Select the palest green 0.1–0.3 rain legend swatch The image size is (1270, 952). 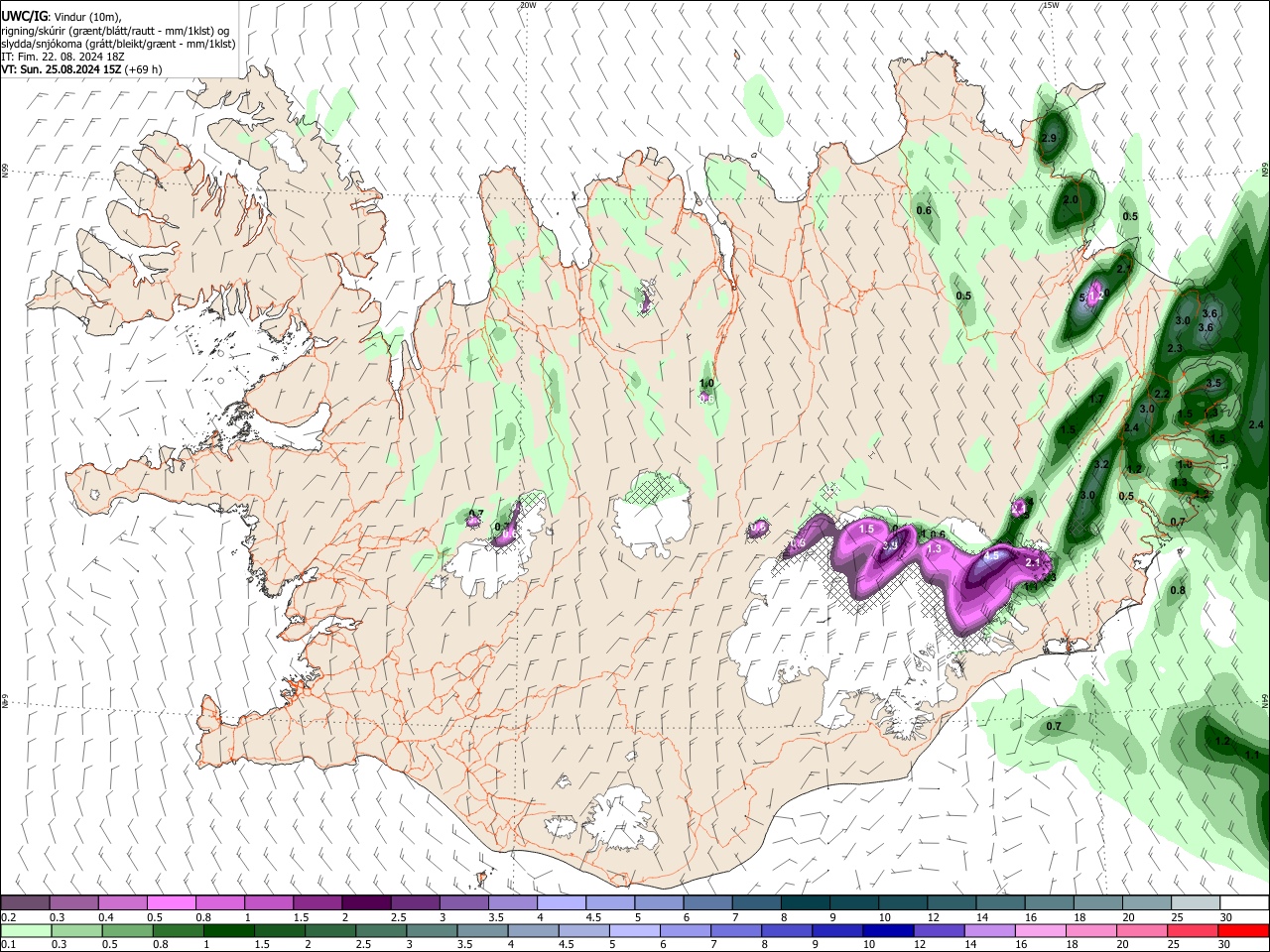point(26,930)
